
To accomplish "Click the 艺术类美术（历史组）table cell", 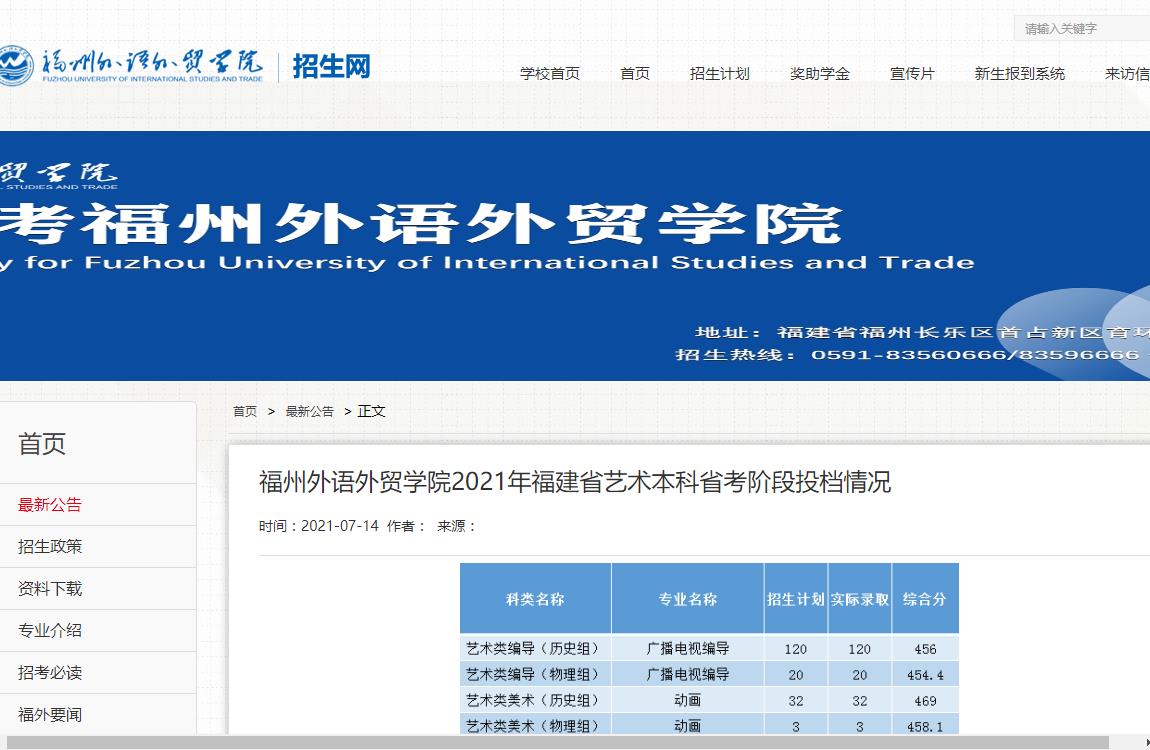I will tap(535, 701).
